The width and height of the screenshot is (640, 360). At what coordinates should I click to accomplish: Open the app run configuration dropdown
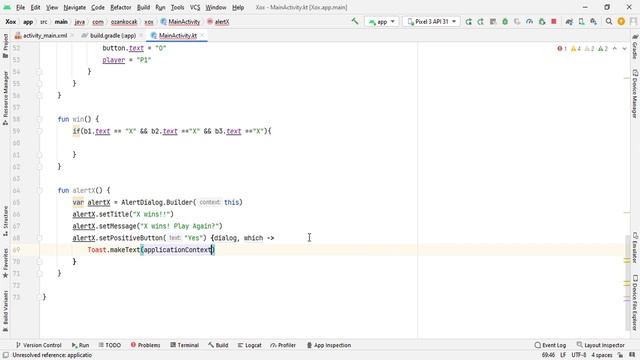(382, 22)
